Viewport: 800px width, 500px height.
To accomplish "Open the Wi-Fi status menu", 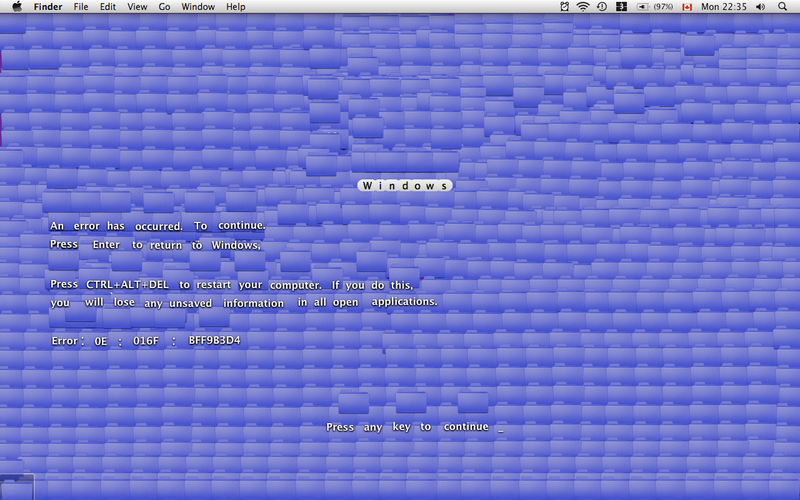I will tap(583, 7).
